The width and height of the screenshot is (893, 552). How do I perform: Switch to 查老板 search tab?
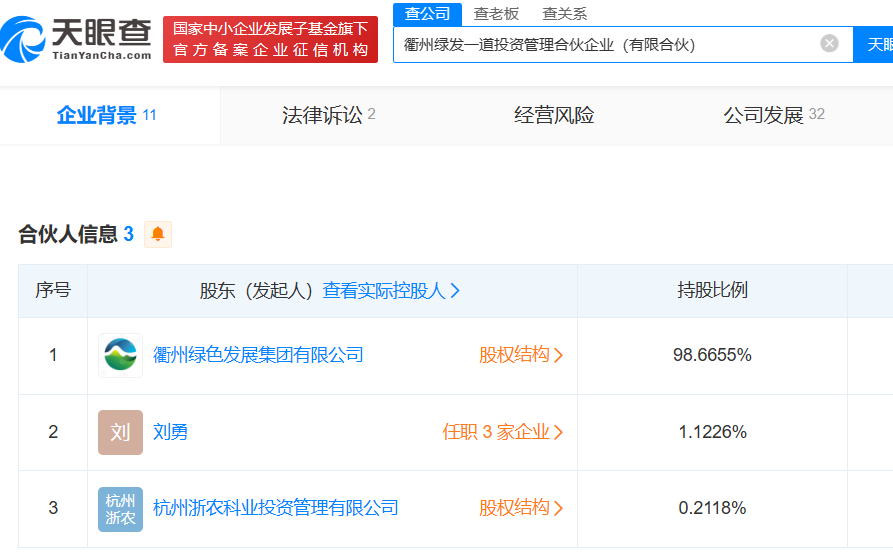pos(496,14)
